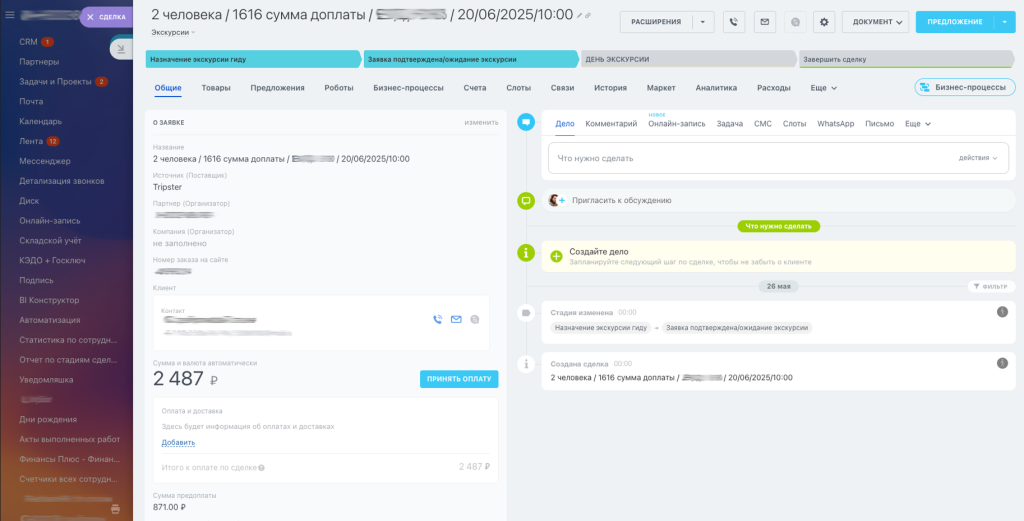1024x521 pixels.
Task: Click the Добавить link in payment section
Action: 178,442
